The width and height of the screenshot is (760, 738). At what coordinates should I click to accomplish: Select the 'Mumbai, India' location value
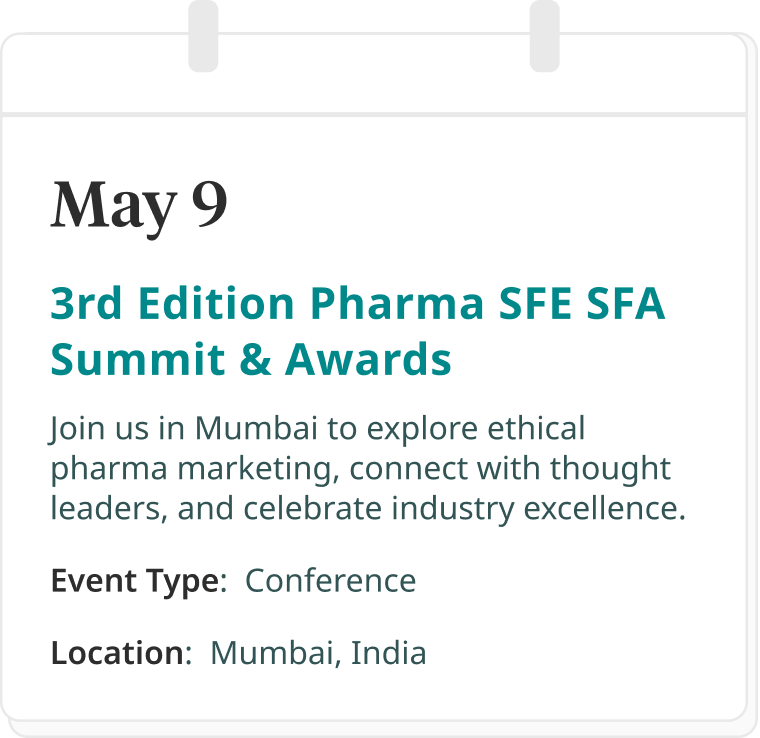[x=318, y=654]
